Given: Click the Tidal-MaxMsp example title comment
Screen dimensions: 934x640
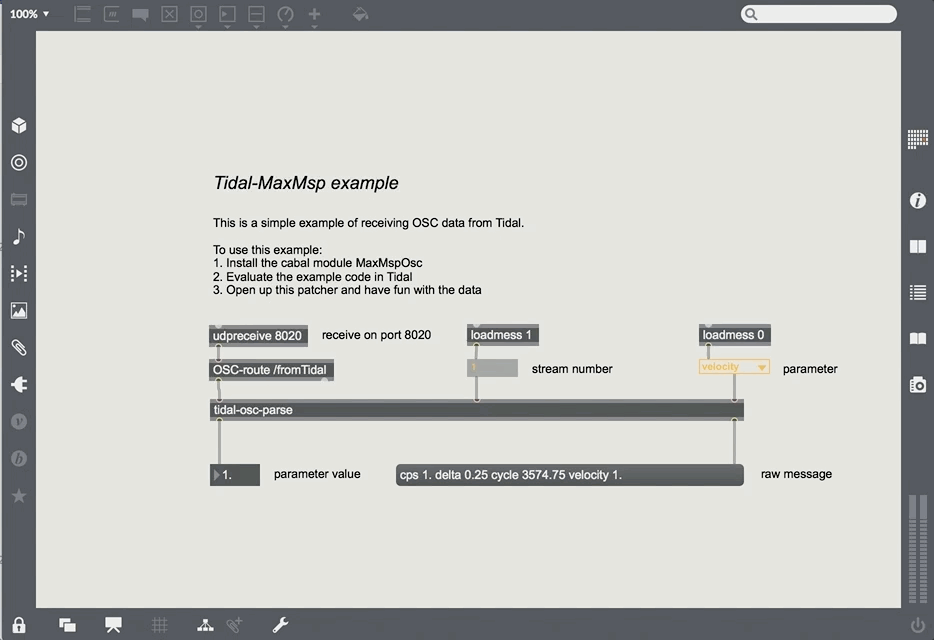Looking at the screenshot, I should [306, 183].
